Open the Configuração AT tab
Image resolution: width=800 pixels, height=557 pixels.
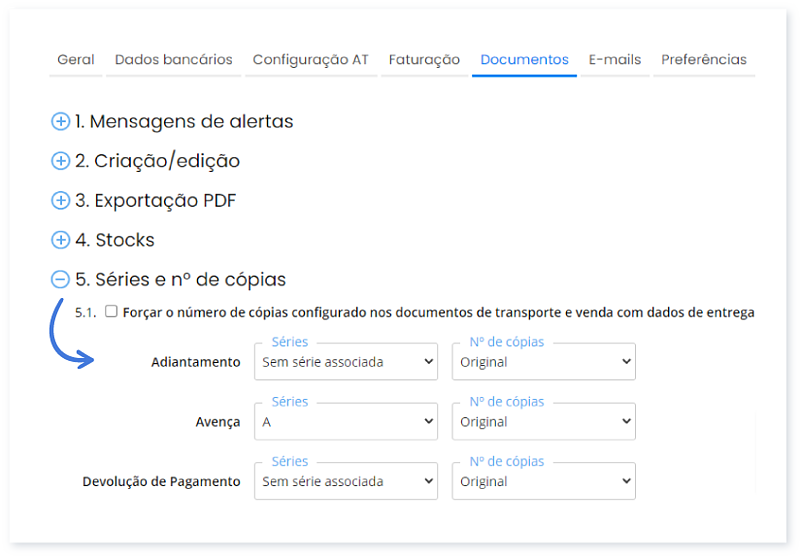[x=311, y=60]
